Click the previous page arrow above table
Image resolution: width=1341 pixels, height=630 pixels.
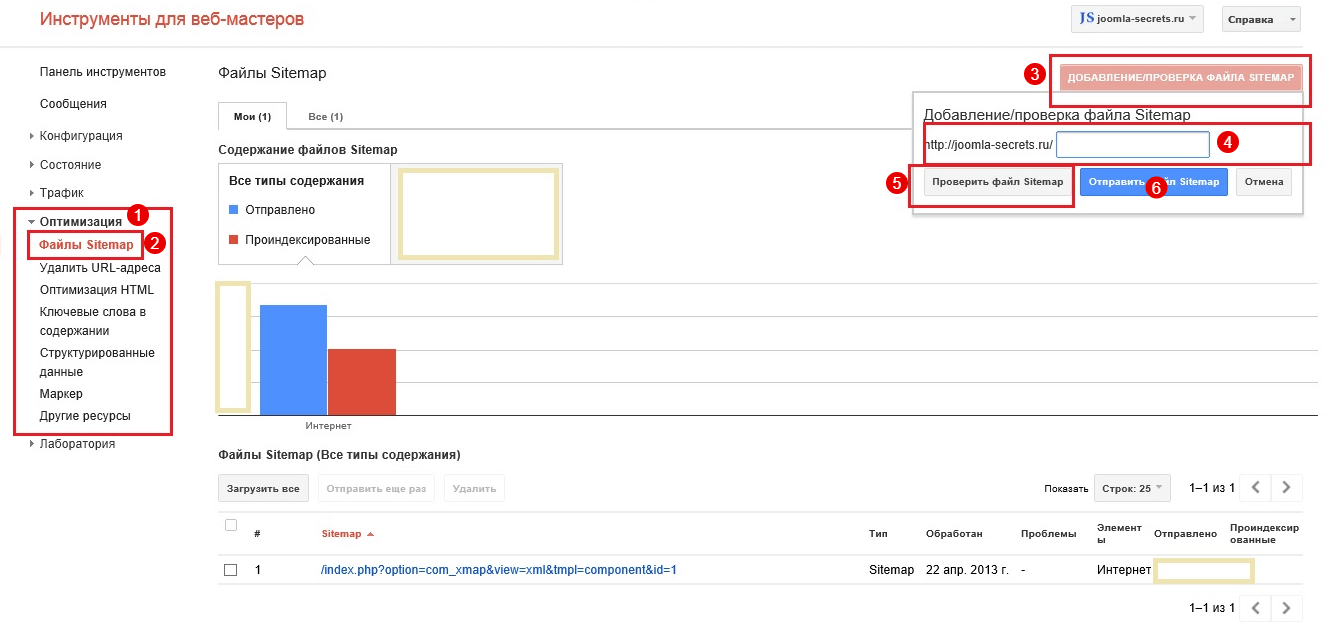pos(1256,488)
